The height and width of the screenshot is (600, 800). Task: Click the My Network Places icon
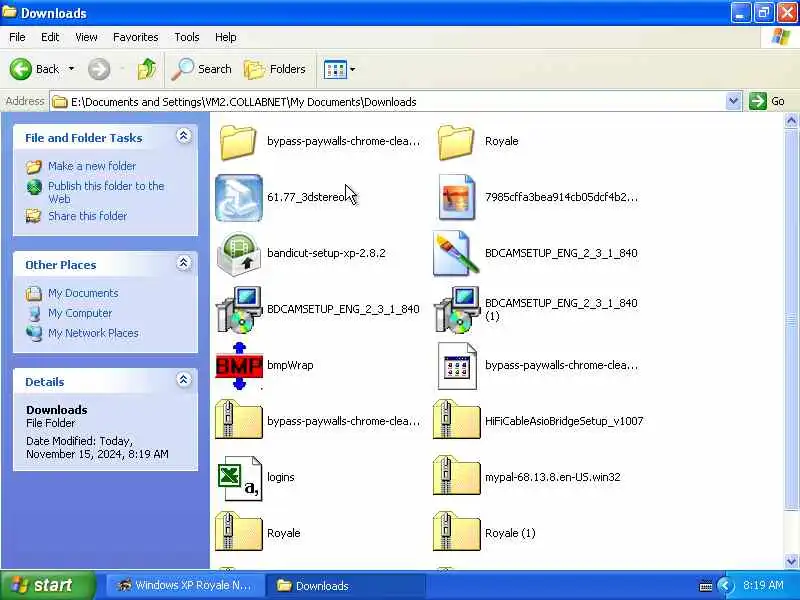pos(34,333)
